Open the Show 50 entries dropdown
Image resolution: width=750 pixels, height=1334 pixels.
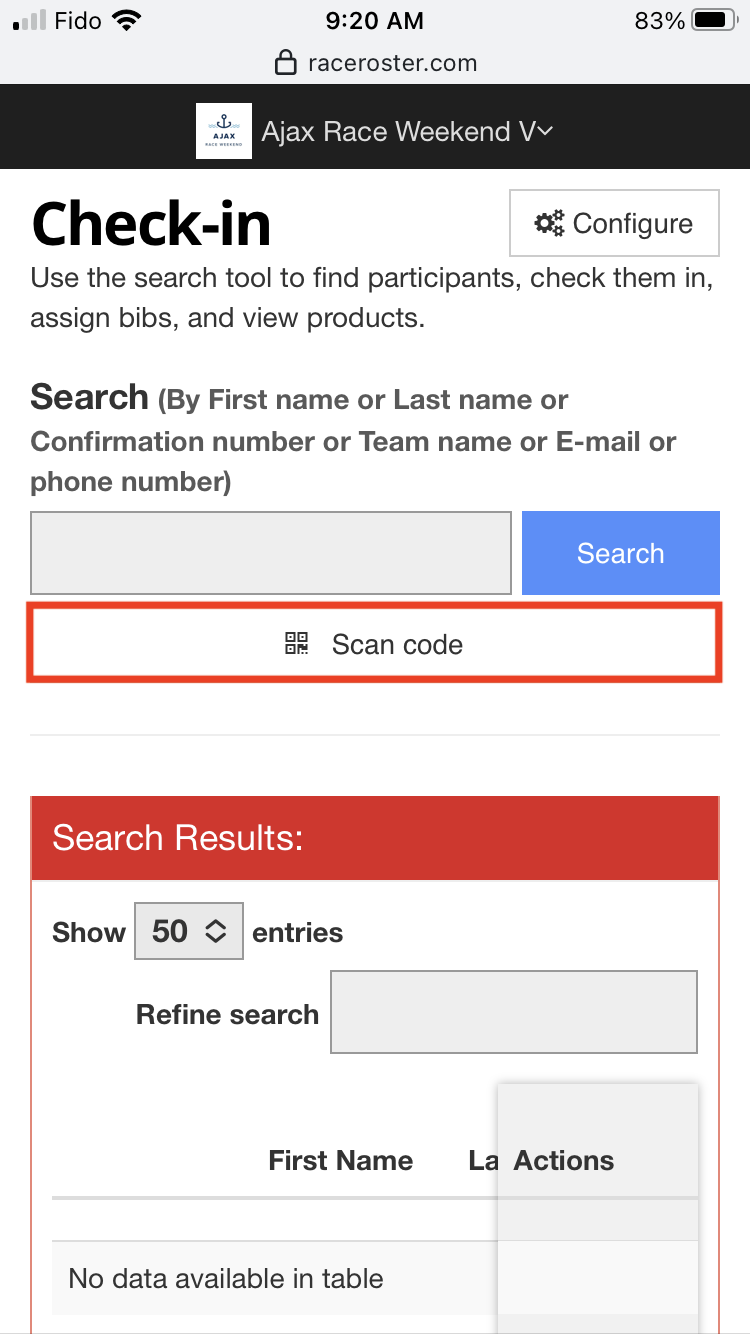tap(188, 930)
